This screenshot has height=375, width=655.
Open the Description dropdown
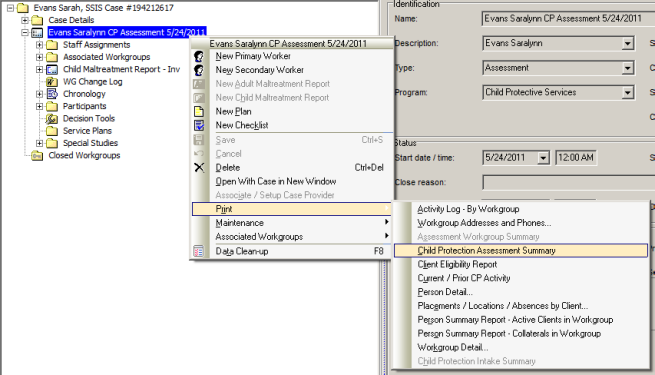(x=627, y=43)
